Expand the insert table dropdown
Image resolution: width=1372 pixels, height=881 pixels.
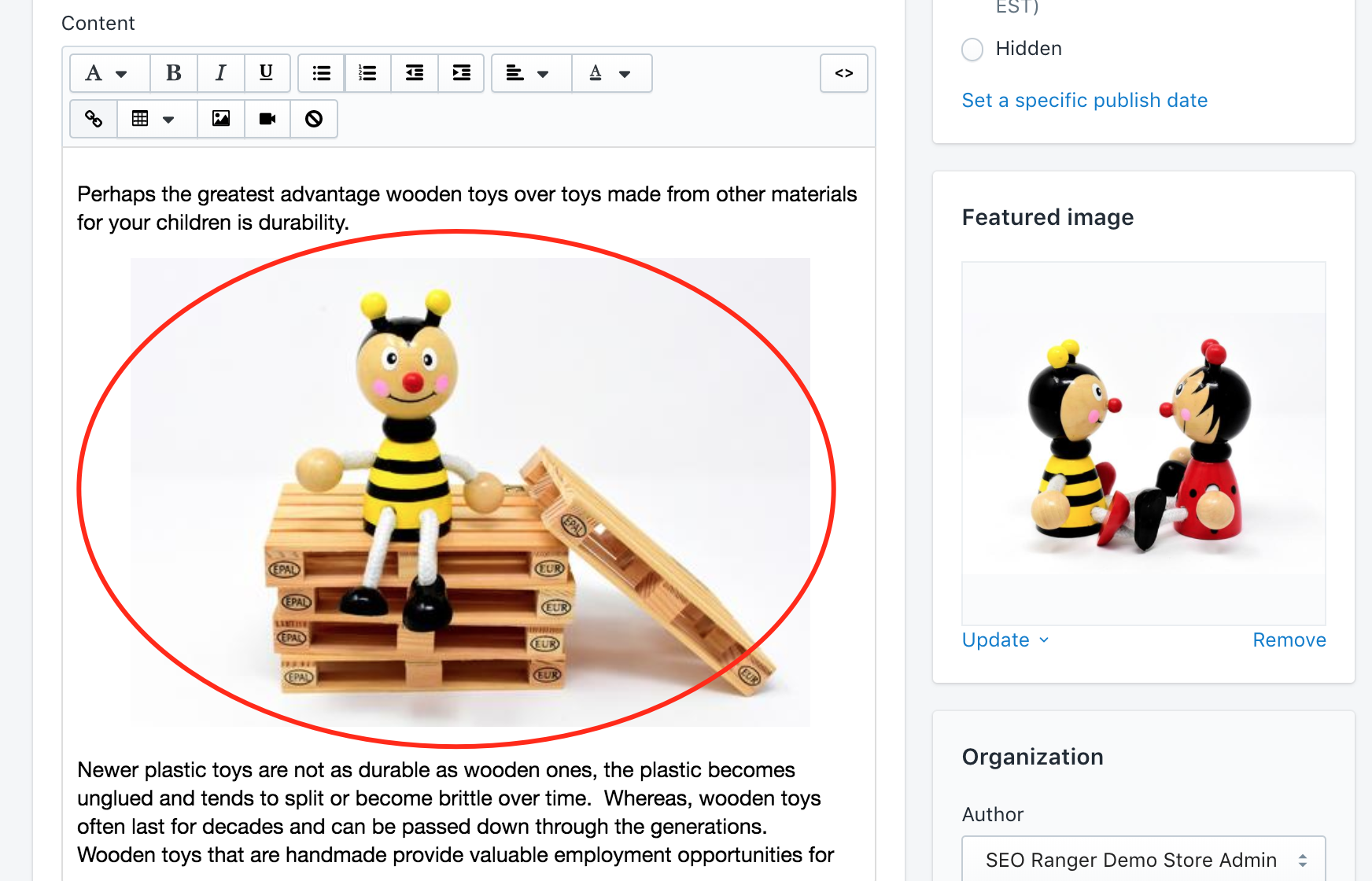pos(155,119)
